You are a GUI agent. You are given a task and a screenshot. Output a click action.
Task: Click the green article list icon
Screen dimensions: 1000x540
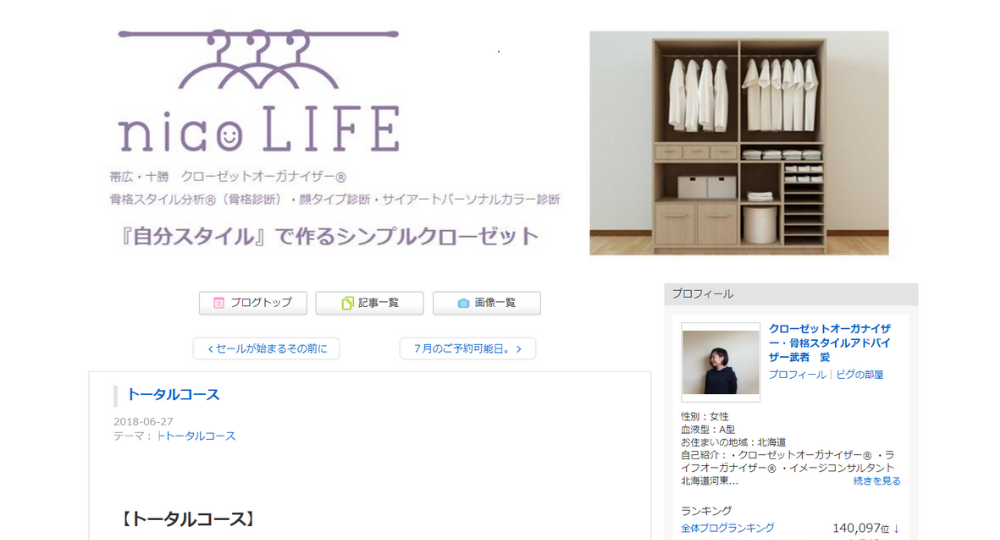coord(348,303)
